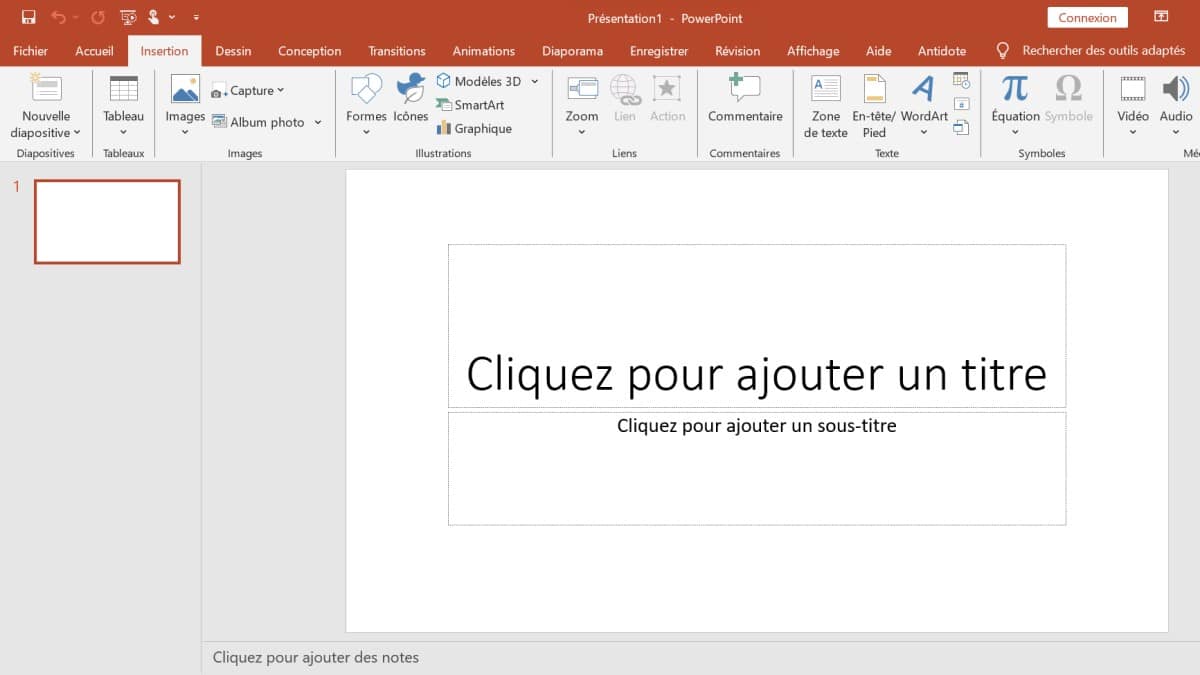Select slide 1 thumbnail

[x=107, y=221]
